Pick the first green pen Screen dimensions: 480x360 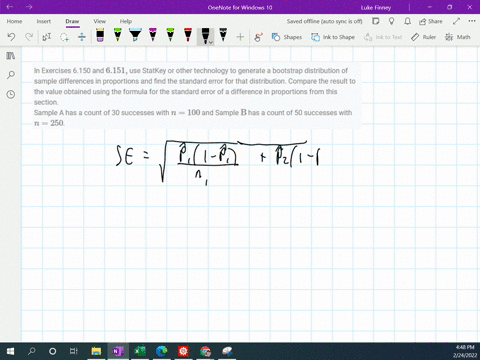tap(118, 35)
